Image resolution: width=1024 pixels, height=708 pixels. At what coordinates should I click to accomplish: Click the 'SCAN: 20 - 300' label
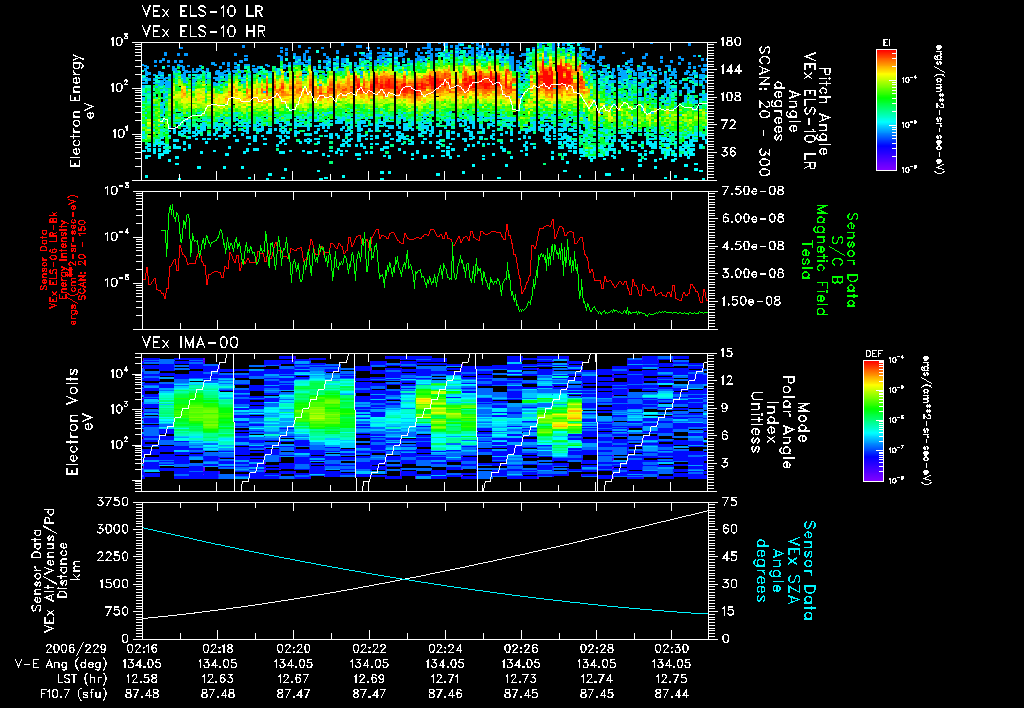click(x=765, y=111)
